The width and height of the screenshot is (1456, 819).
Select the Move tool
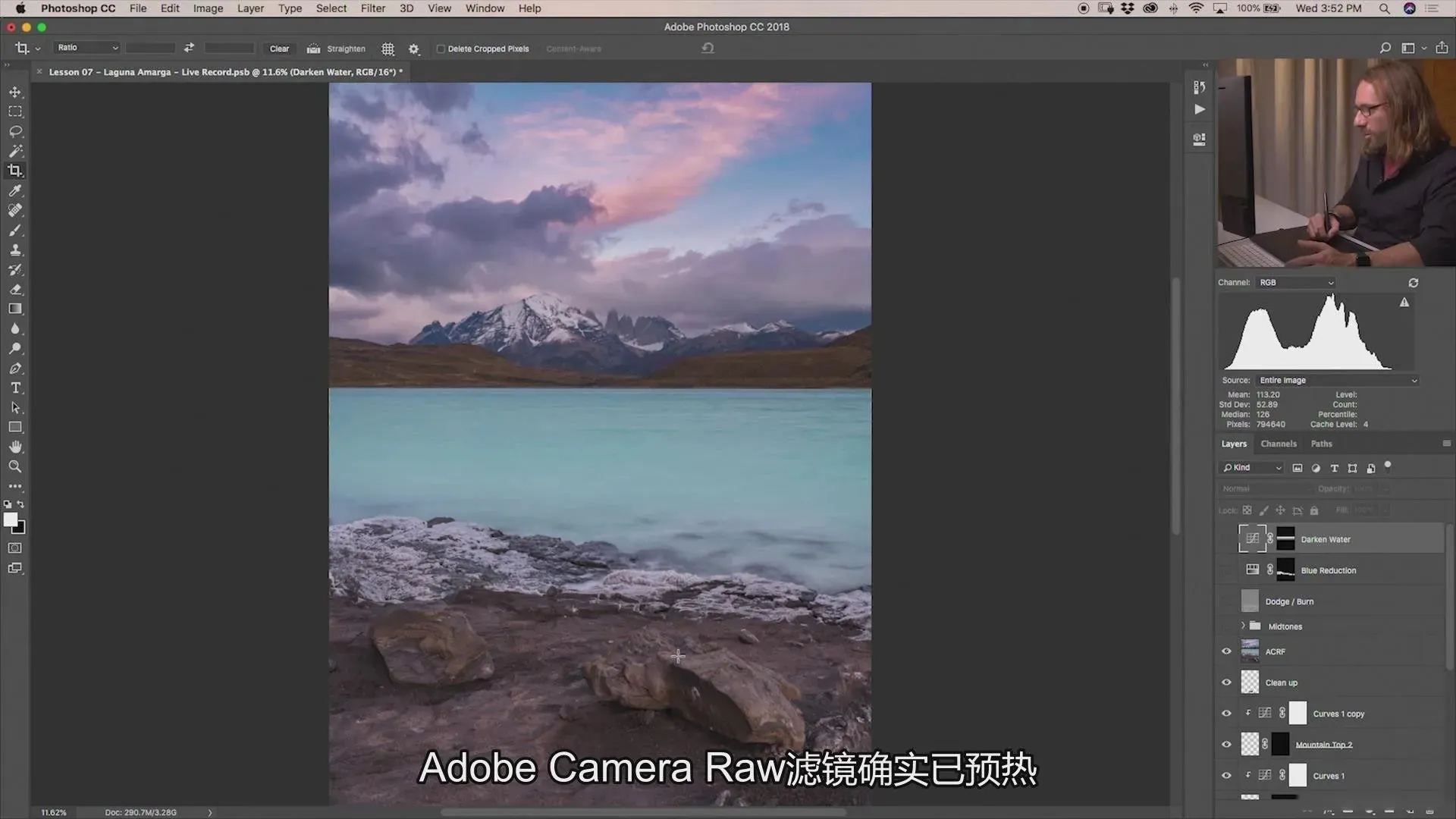click(x=15, y=92)
